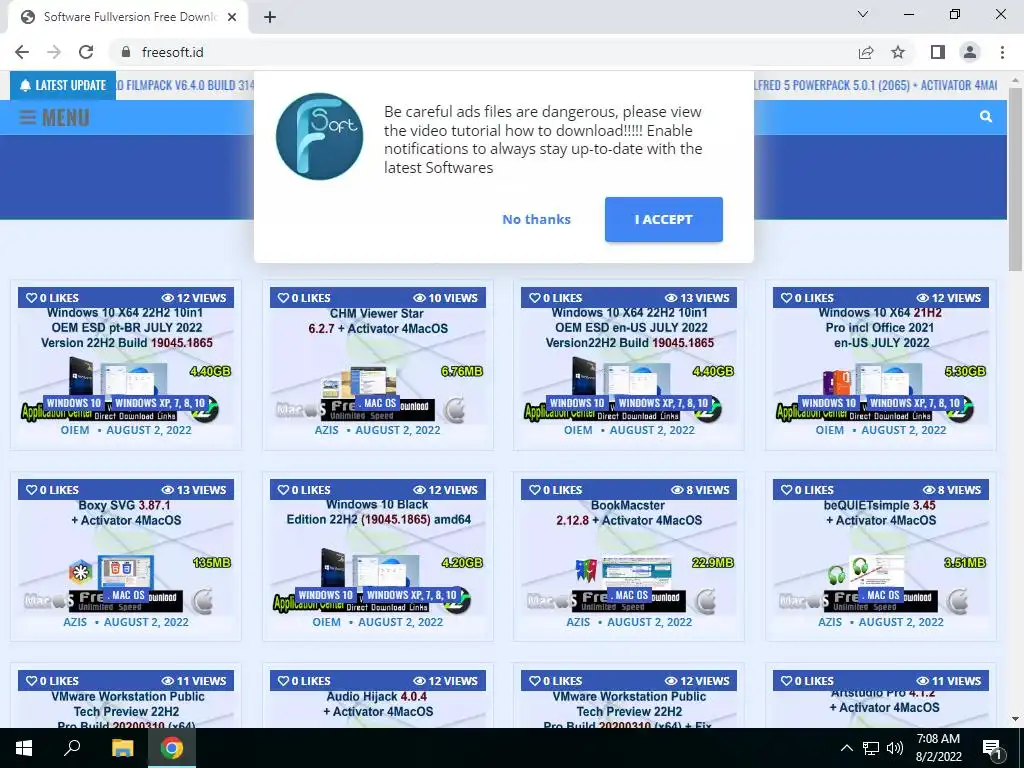
Task: Open the network tray icon
Action: (x=871, y=748)
